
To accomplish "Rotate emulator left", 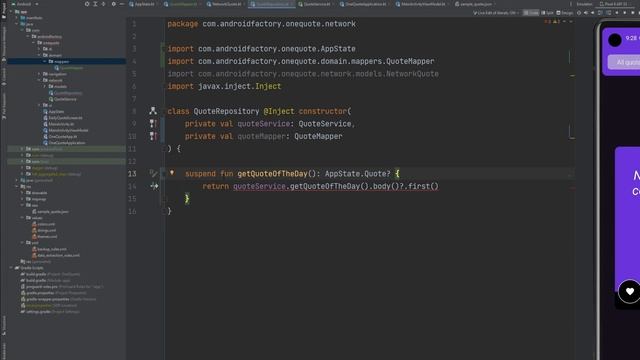I will click(x=600, y=13).
